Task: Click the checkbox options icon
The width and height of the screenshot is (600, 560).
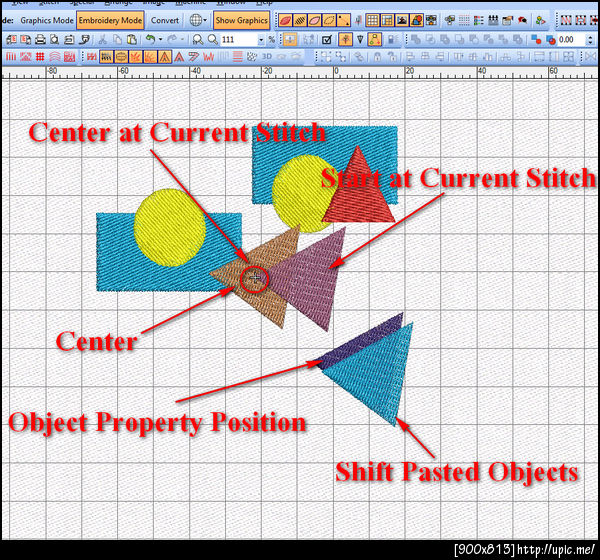Action: 327,39
